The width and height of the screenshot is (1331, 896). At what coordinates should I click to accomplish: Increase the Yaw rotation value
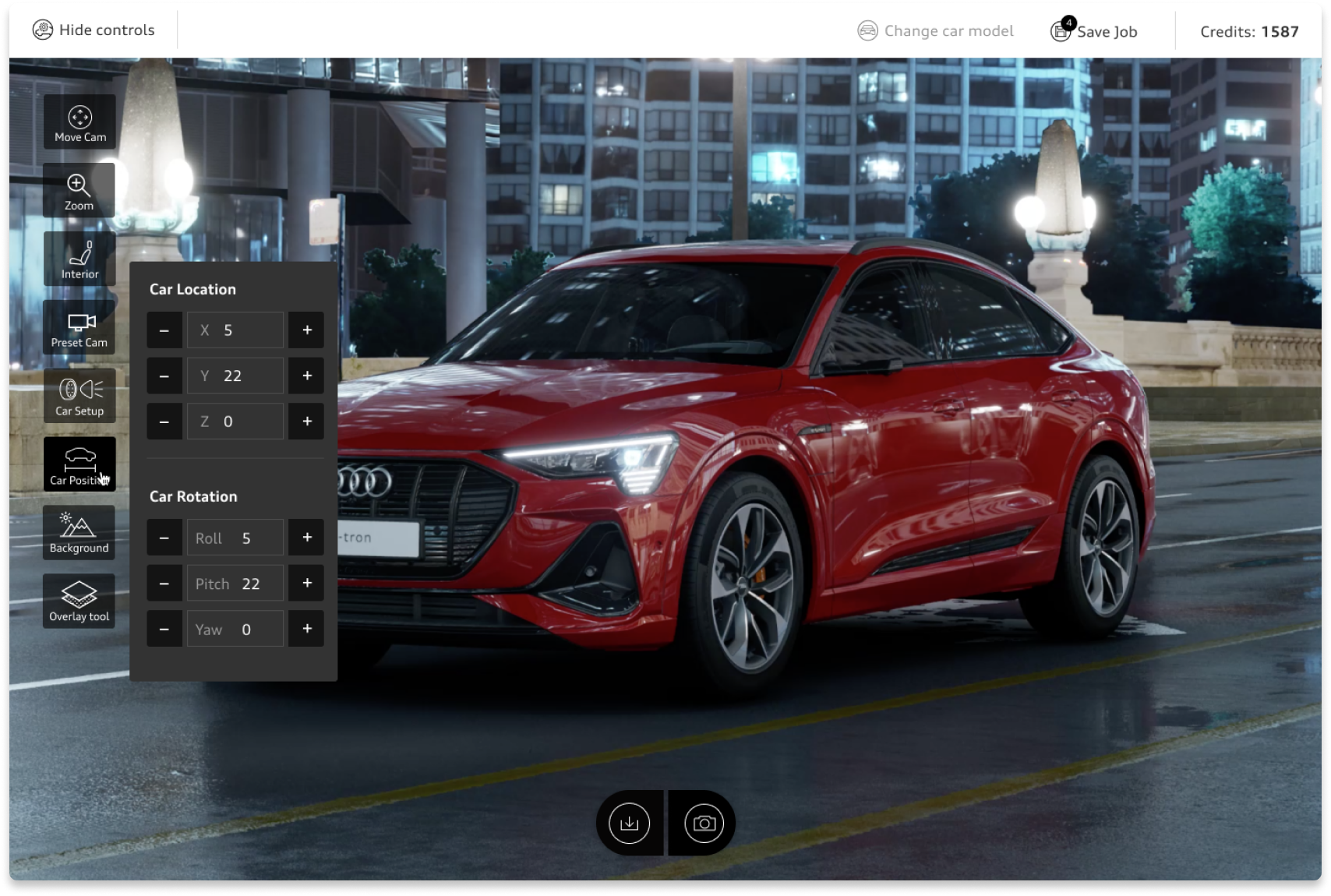pos(307,629)
